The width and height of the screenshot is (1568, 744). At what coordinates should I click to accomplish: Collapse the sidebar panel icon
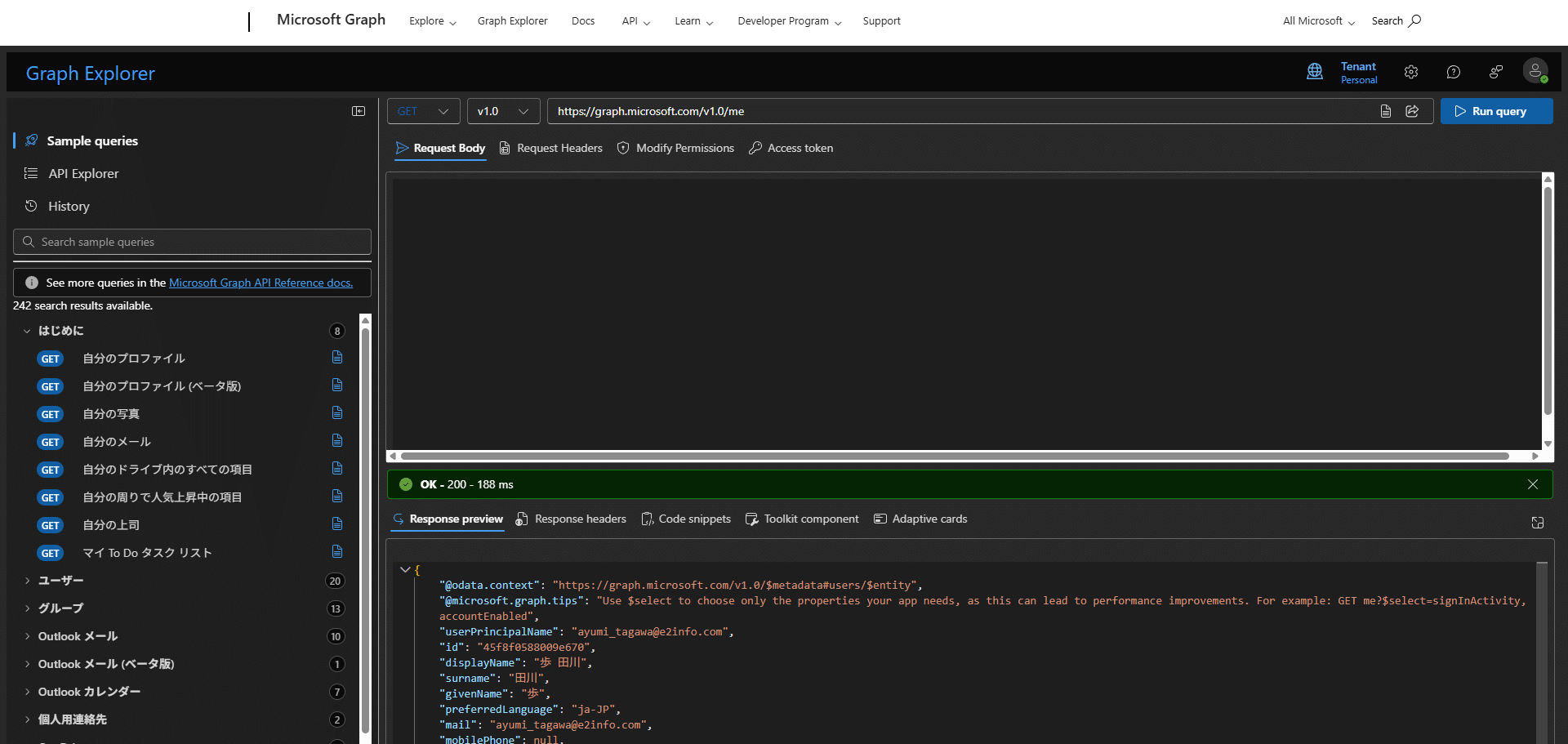tap(359, 111)
